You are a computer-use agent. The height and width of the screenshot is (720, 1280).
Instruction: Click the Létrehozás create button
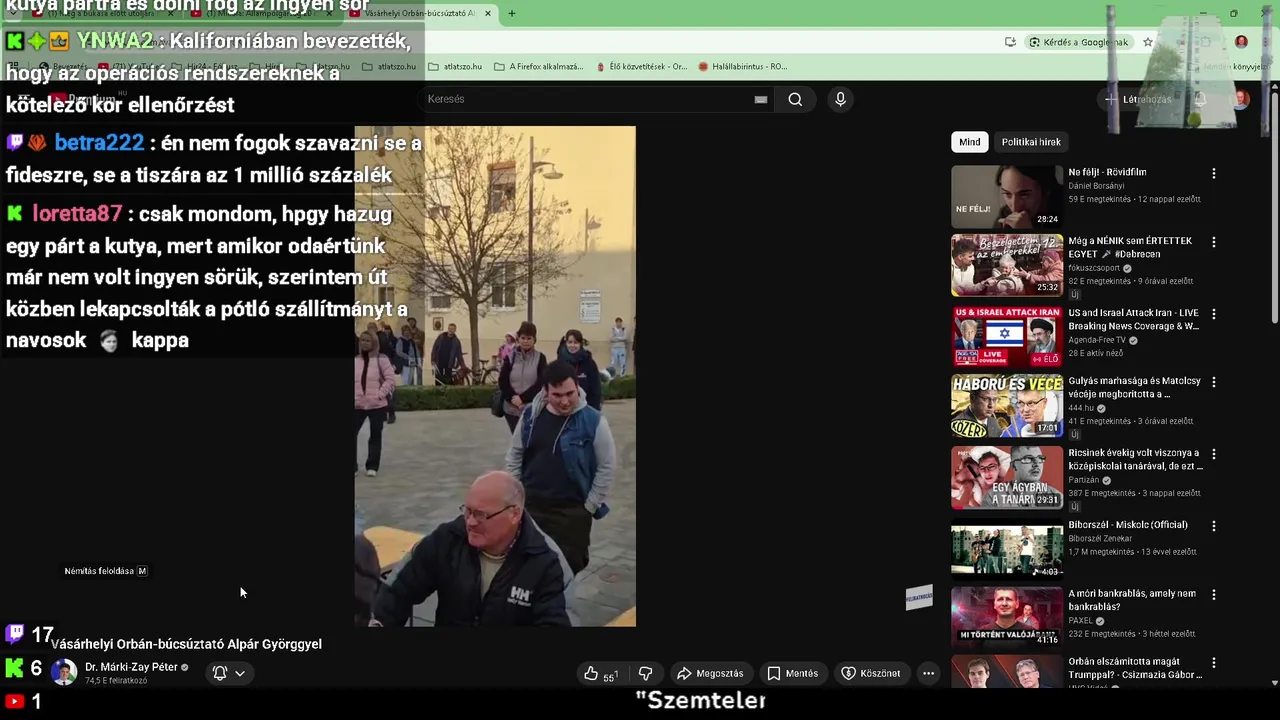click(1138, 99)
